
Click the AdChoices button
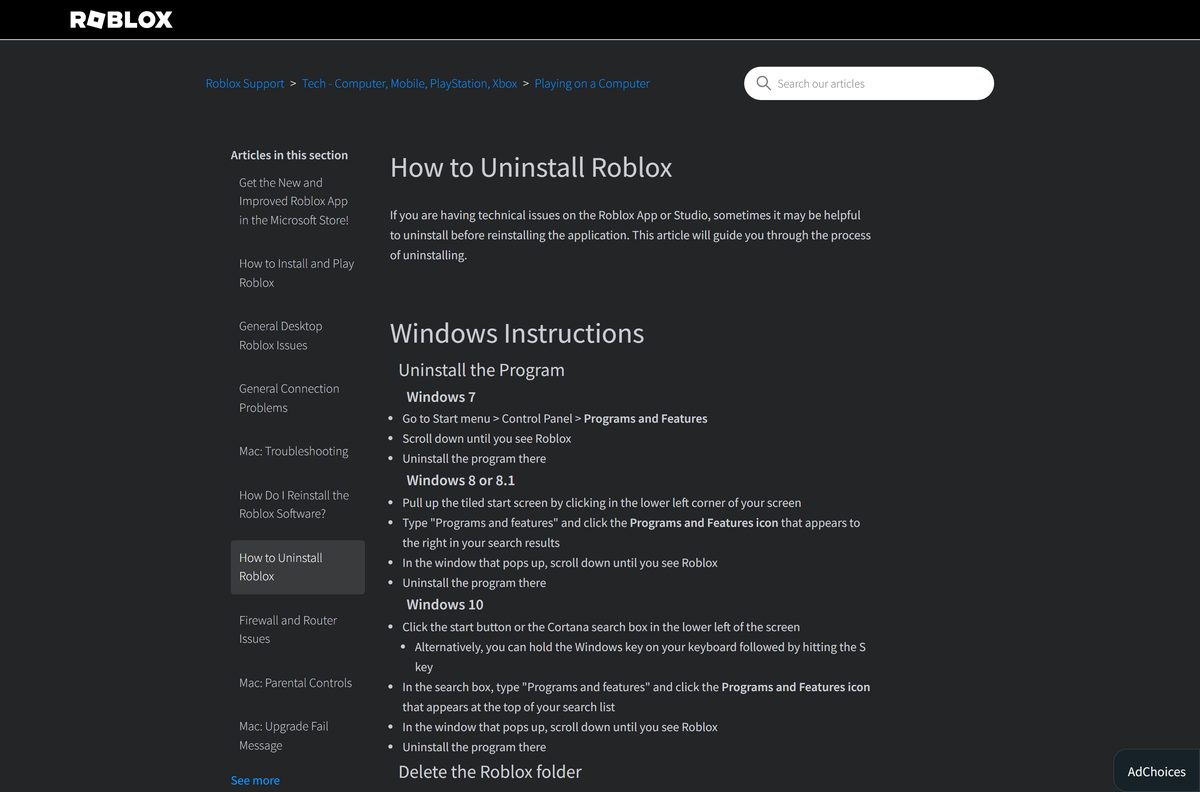click(x=1157, y=771)
